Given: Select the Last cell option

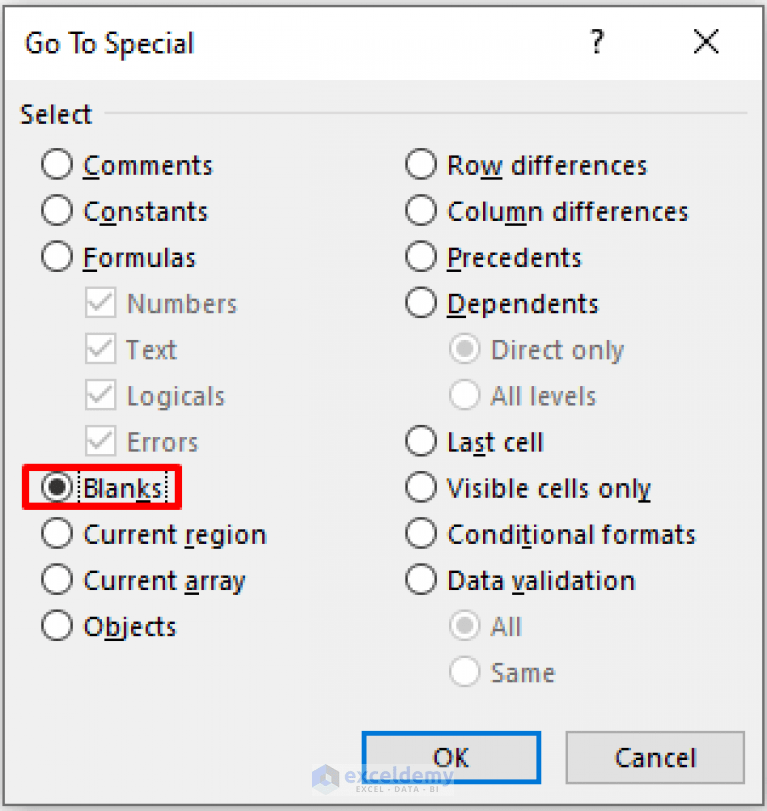Looking at the screenshot, I should pyautogui.click(x=421, y=441).
